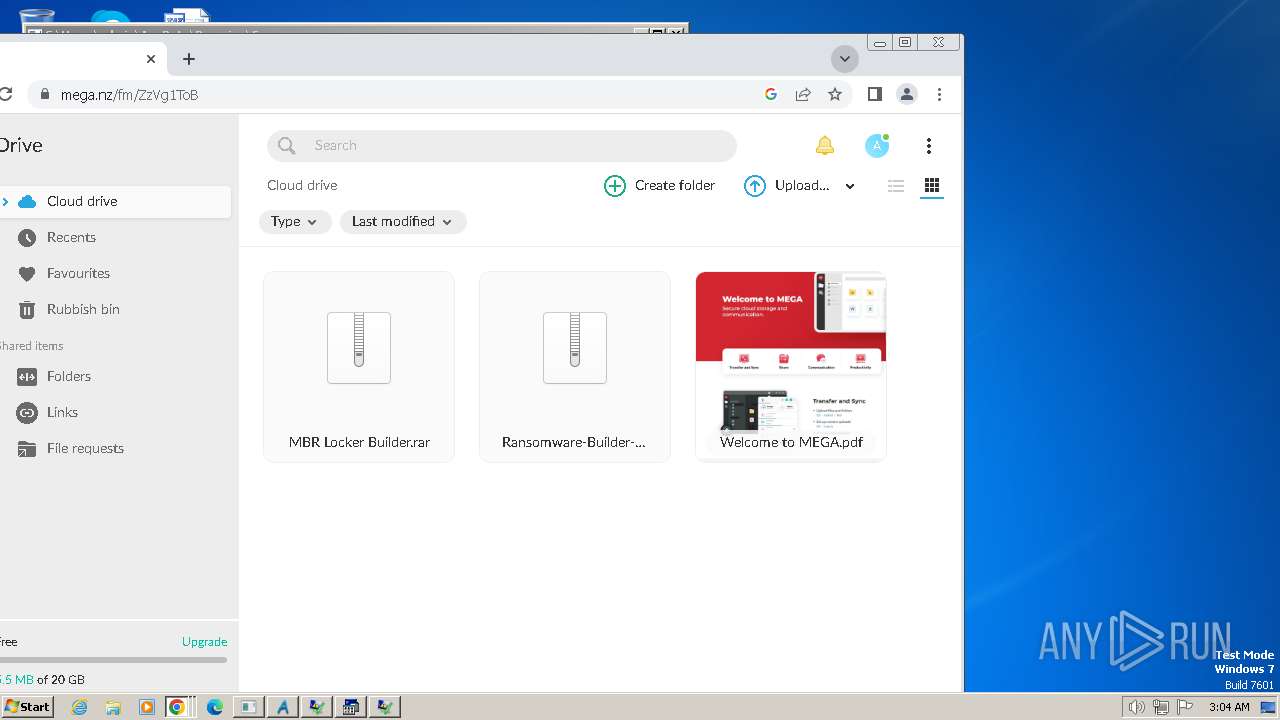Click Chrome taskbar button

[178, 707]
